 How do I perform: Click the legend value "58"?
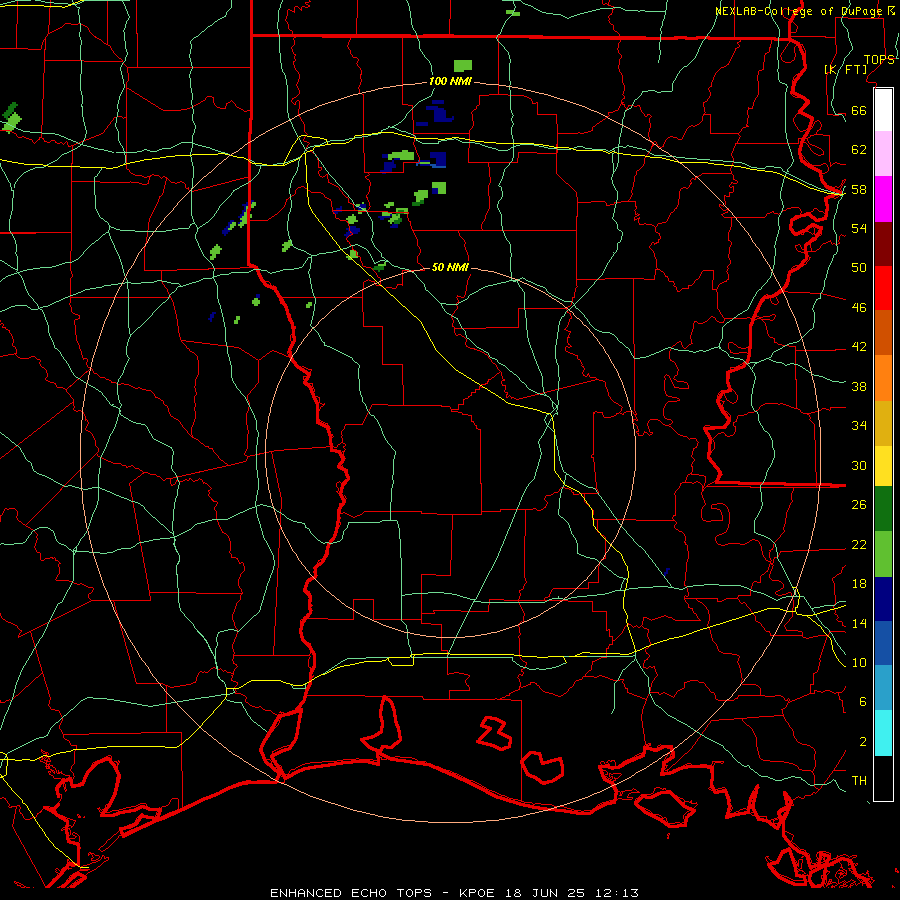[x=859, y=189]
